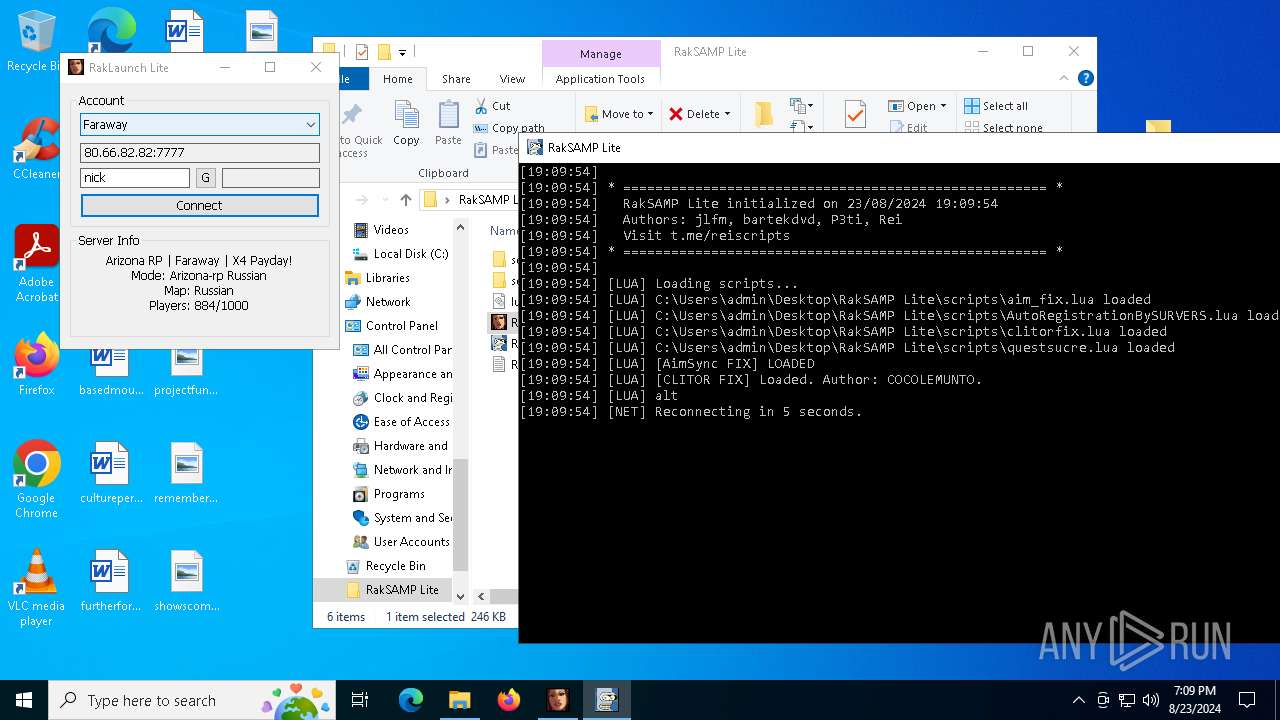Viewport: 1280px width, 720px height.
Task: Click the Properties checkmark icon in ribbon
Action: pyautogui.click(x=855, y=114)
